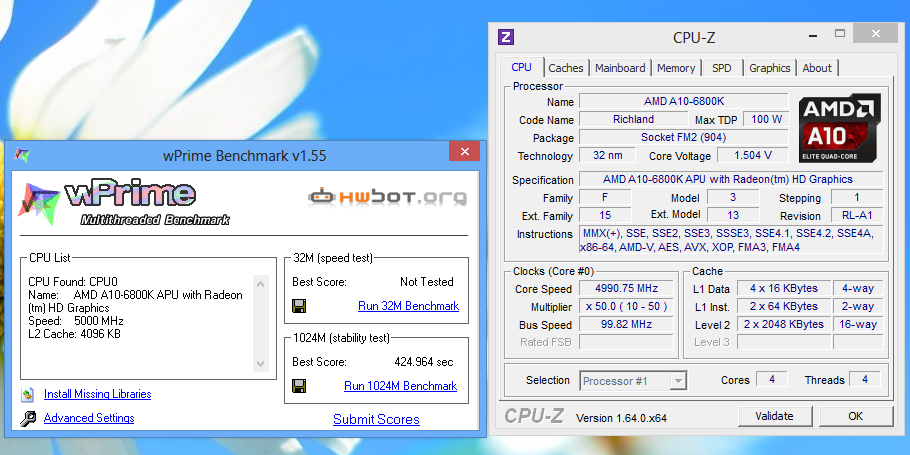Viewport: 910px width, 455px height.
Task: Click the Install Missing Libraries icon
Action: (x=28, y=394)
